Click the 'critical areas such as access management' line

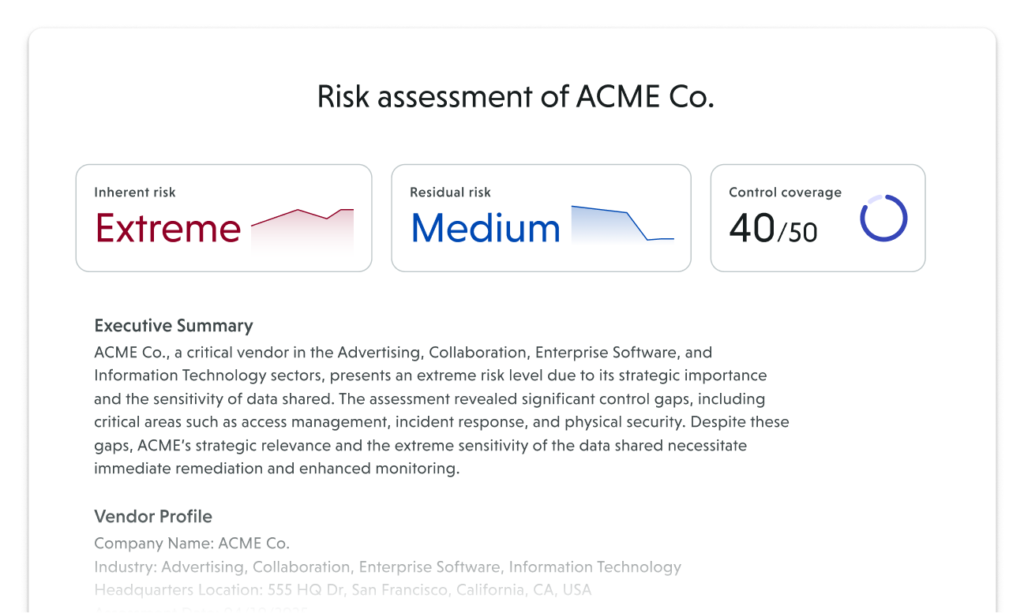tap(441, 422)
